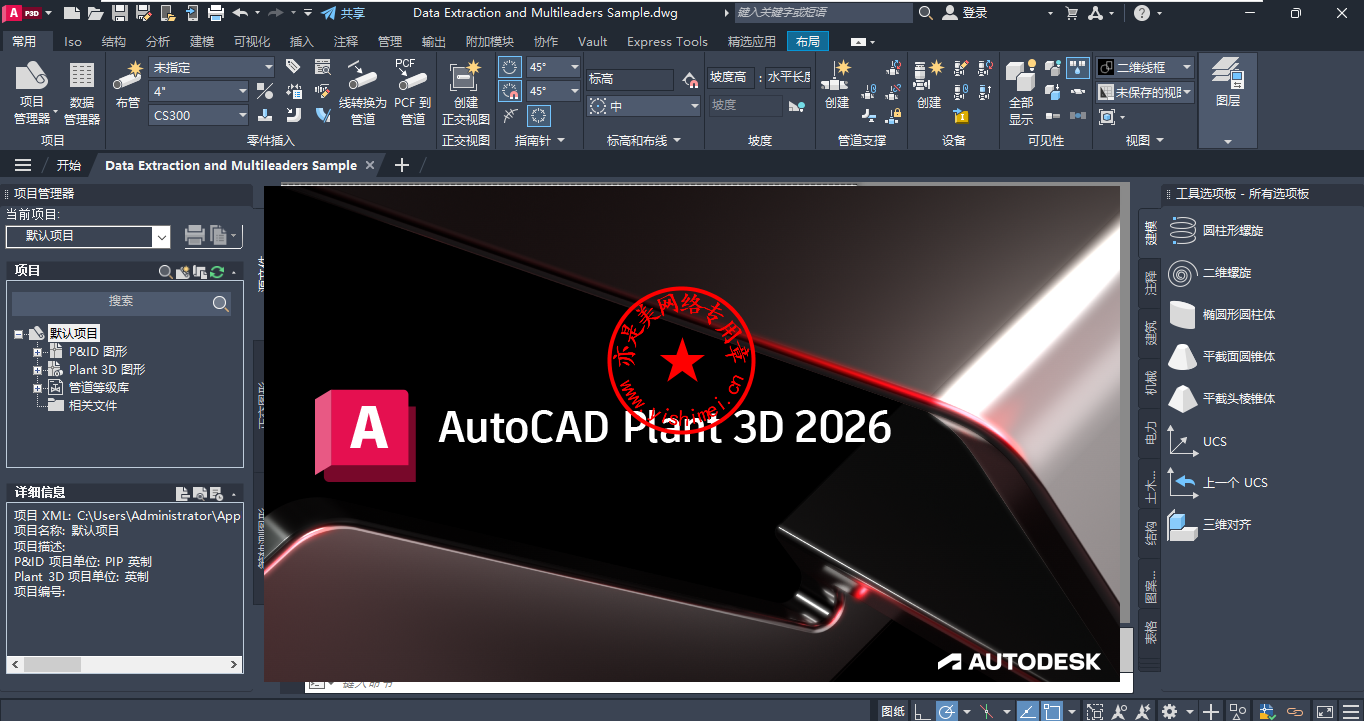Viewport: 1364px width, 721px height.
Task: Click the PCF 到管道 tool
Action: coord(412,91)
